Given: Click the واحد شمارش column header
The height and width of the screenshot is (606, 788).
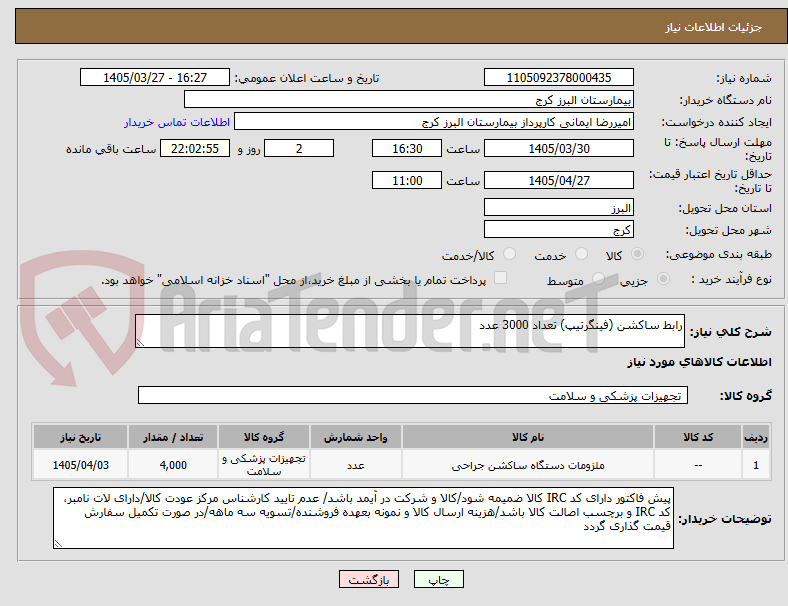Looking at the screenshot, I should point(356,437).
